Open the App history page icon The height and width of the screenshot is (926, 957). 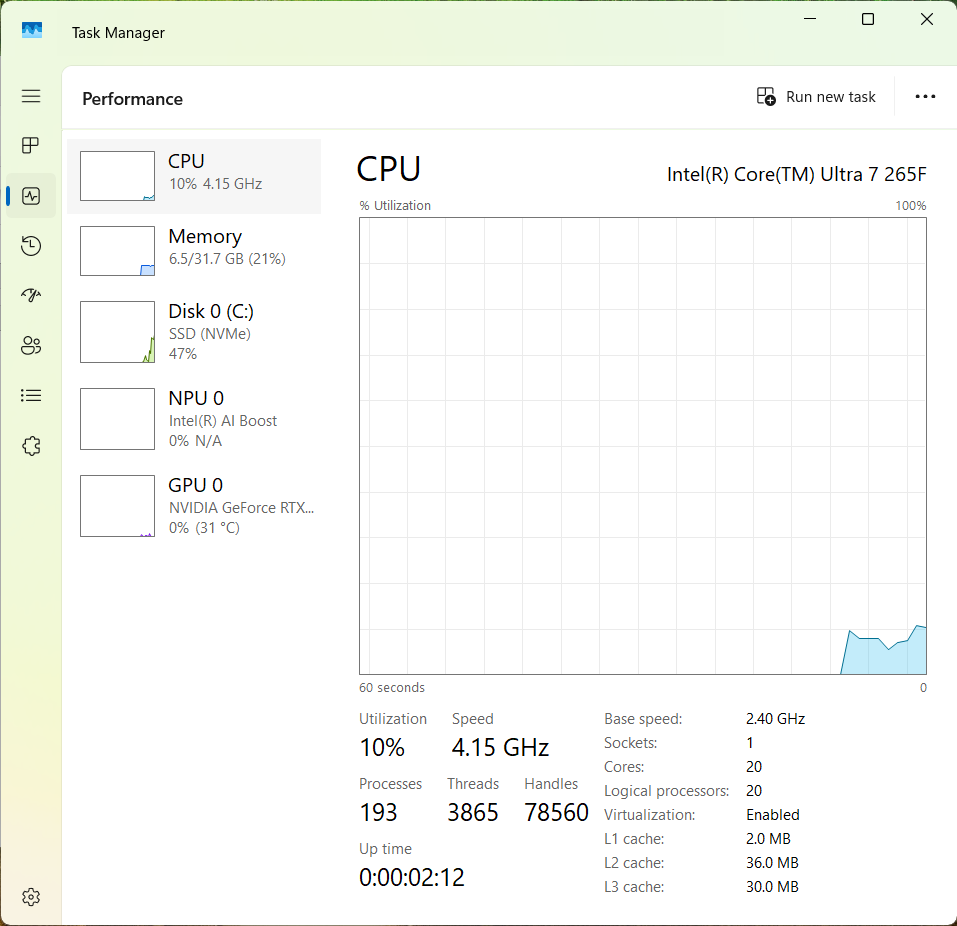(x=31, y=245)
